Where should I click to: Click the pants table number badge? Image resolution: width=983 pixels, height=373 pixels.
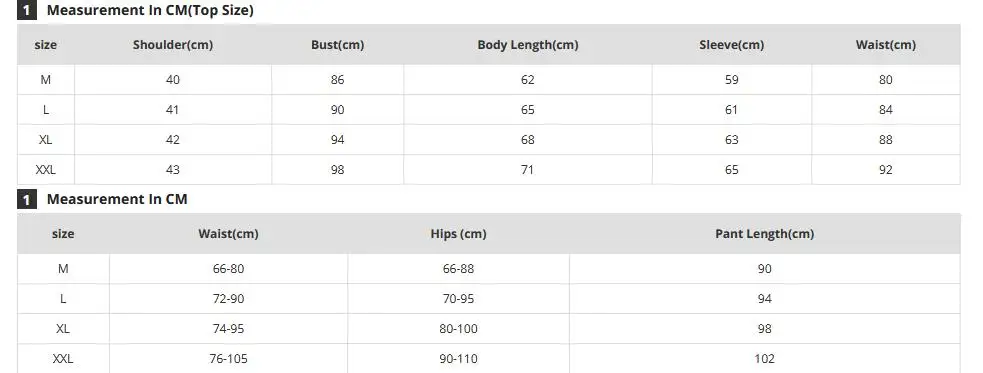coord(26,199)
